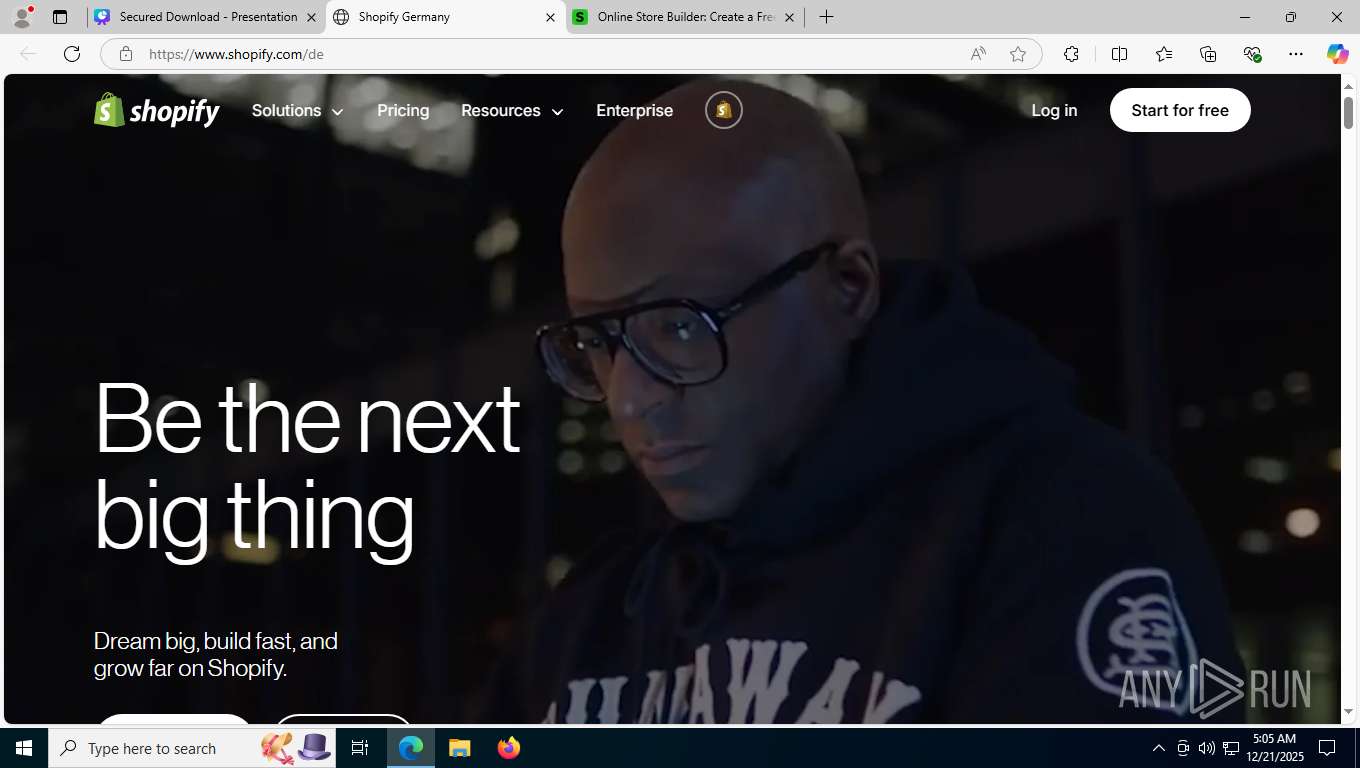Open the Collections icon in toolbar

click(1208, 54)
